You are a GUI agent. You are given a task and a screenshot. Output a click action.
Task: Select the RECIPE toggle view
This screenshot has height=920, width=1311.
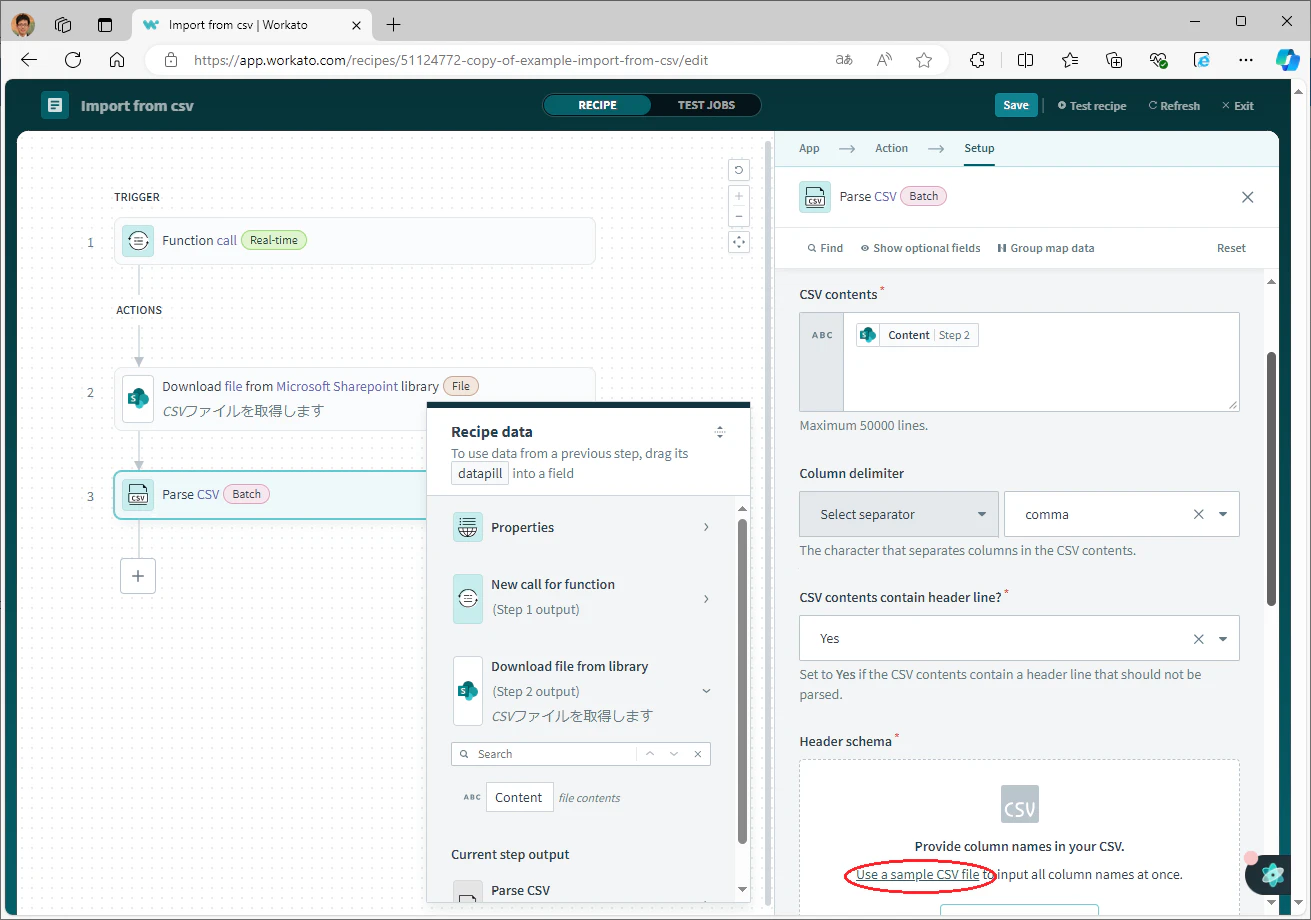597,105
